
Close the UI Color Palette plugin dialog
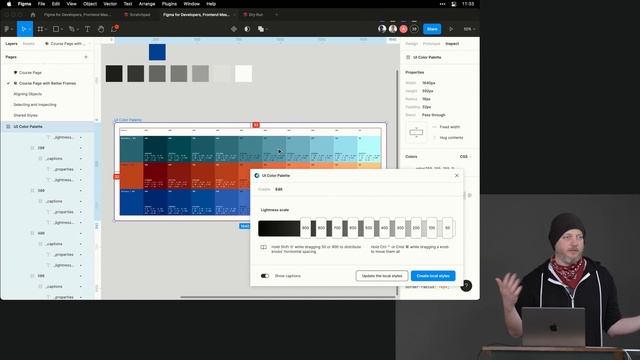point(457,176)
